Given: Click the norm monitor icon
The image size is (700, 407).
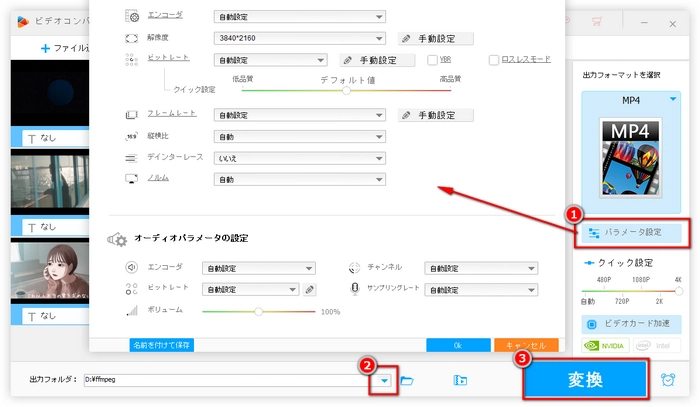Looking at the screenshot, I should pos(131,179).
